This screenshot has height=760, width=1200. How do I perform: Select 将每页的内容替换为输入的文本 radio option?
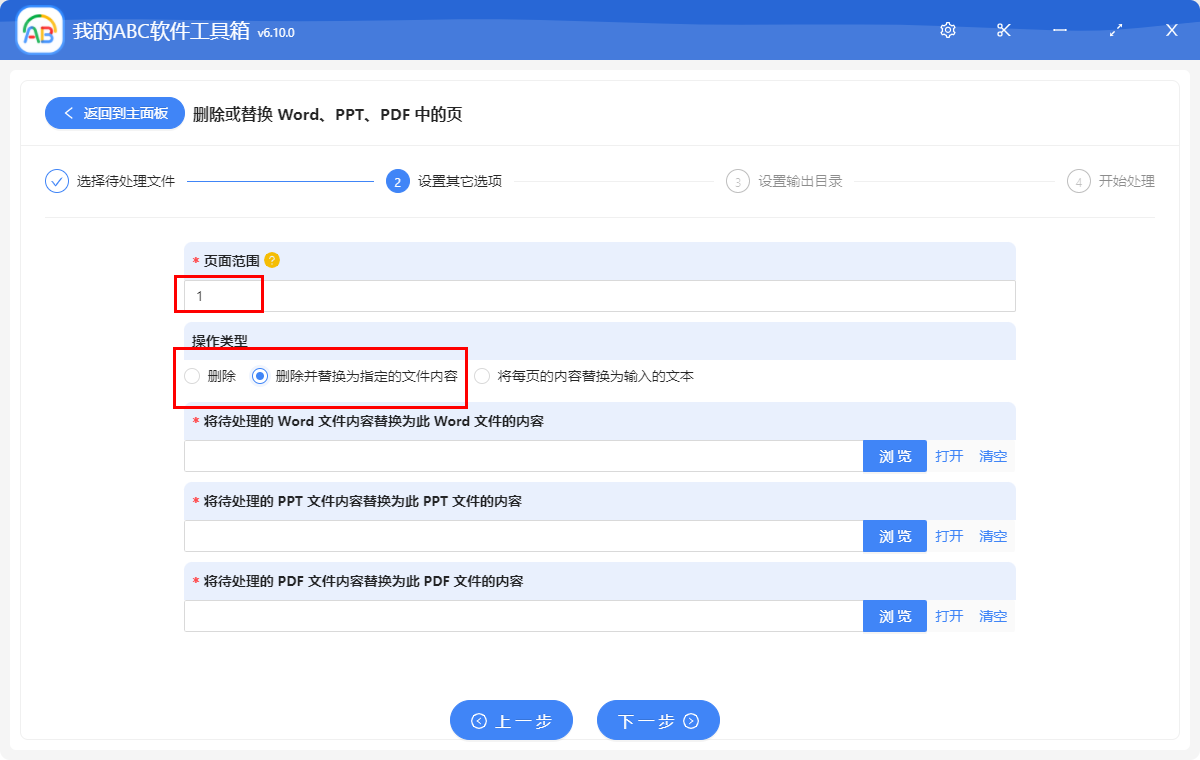tap(483, 376)
